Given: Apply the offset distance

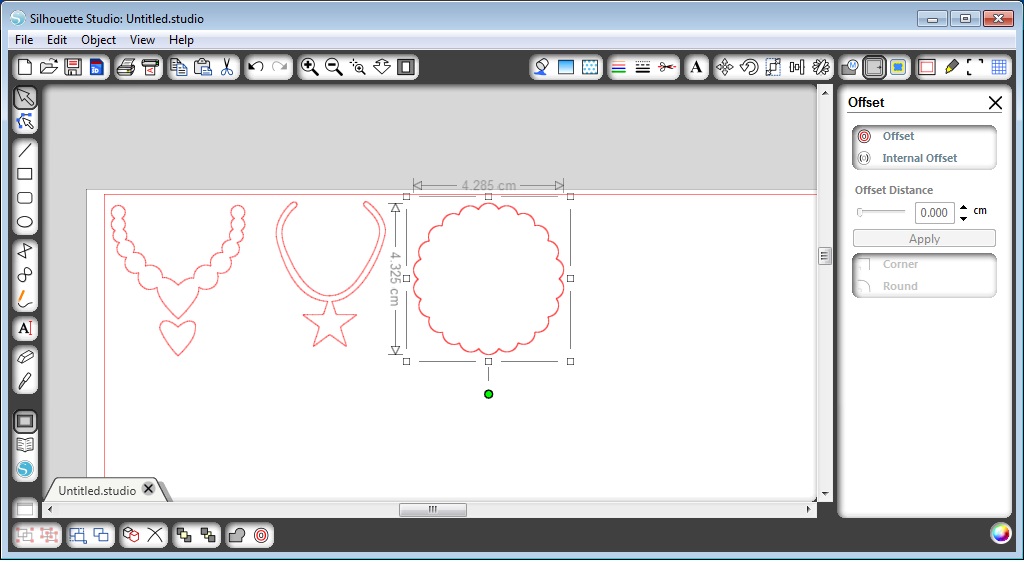Looking at the screenshot, I should pos(924,238).
